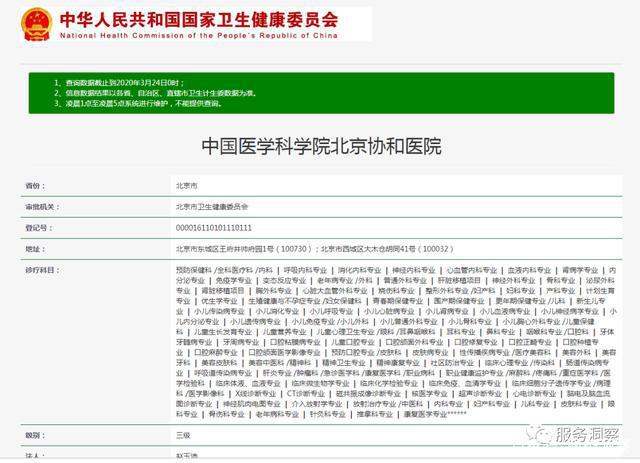Click the 审批机关 row label
Viewport: 640px width, 463px height.
click(38, 207)
